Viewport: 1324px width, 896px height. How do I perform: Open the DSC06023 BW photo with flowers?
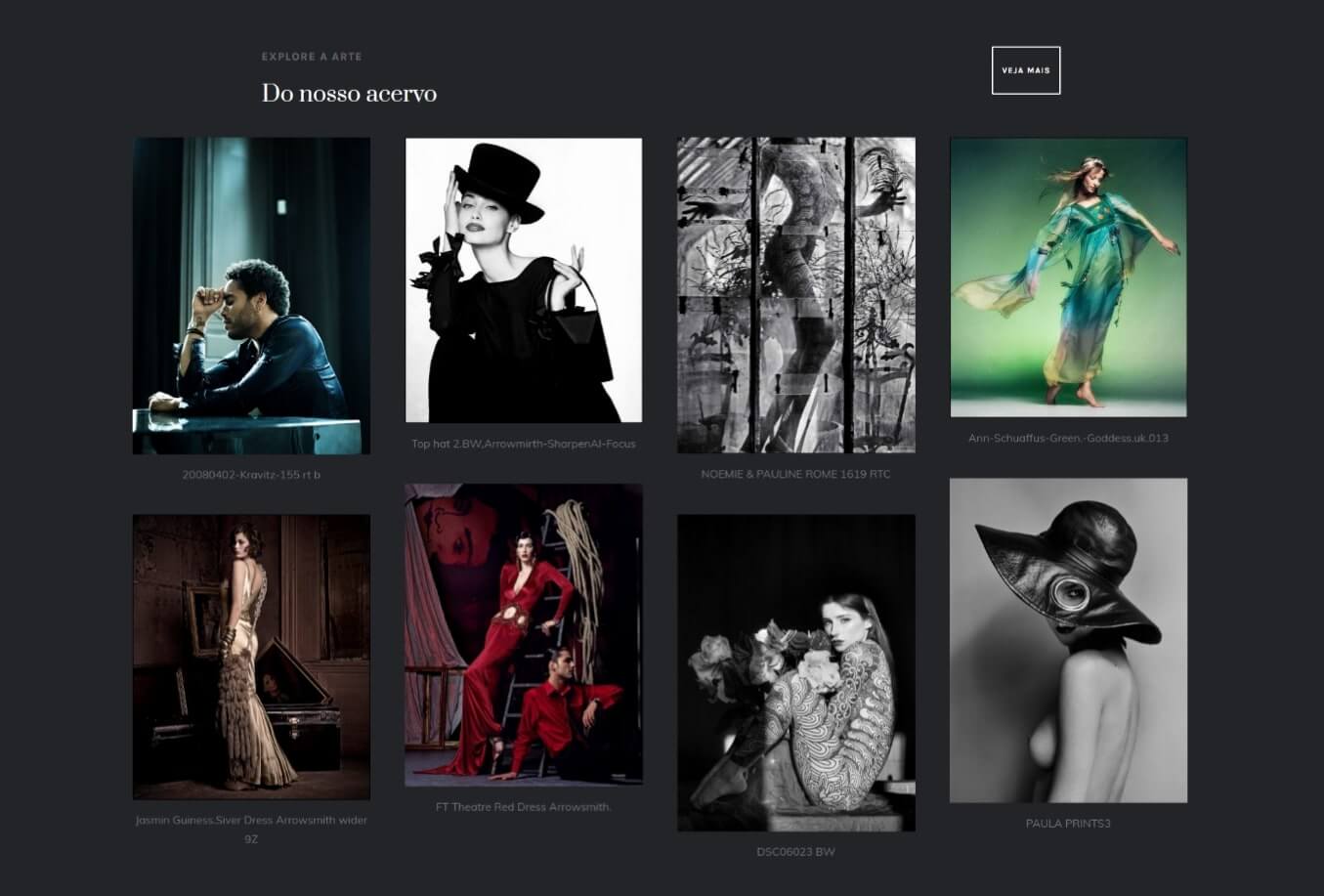click(795, 672)
